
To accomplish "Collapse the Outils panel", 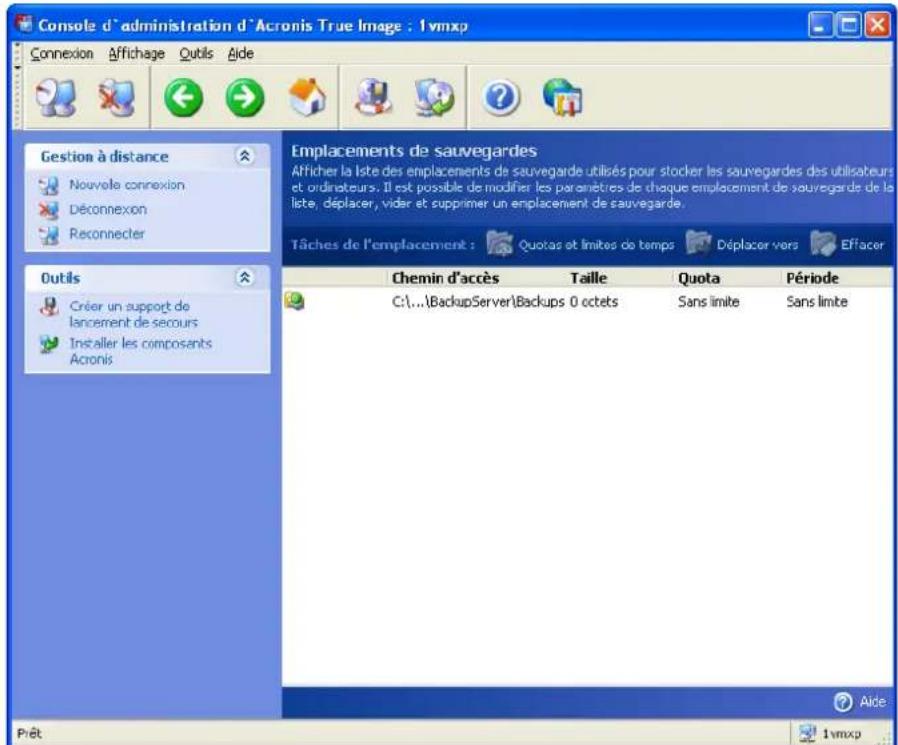I will [245, 278].
